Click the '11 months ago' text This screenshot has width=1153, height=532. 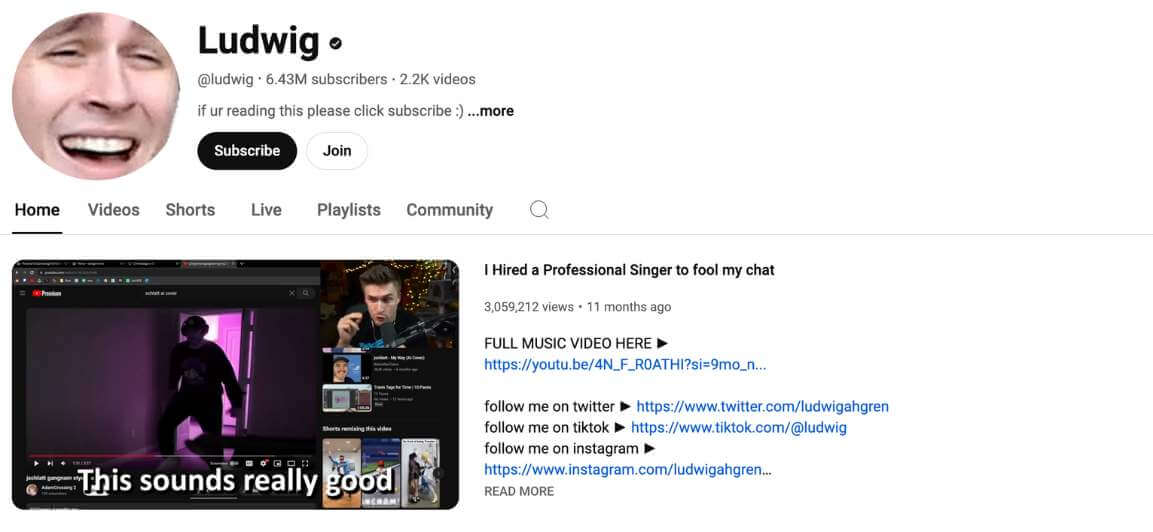click(x=629, y=307)
